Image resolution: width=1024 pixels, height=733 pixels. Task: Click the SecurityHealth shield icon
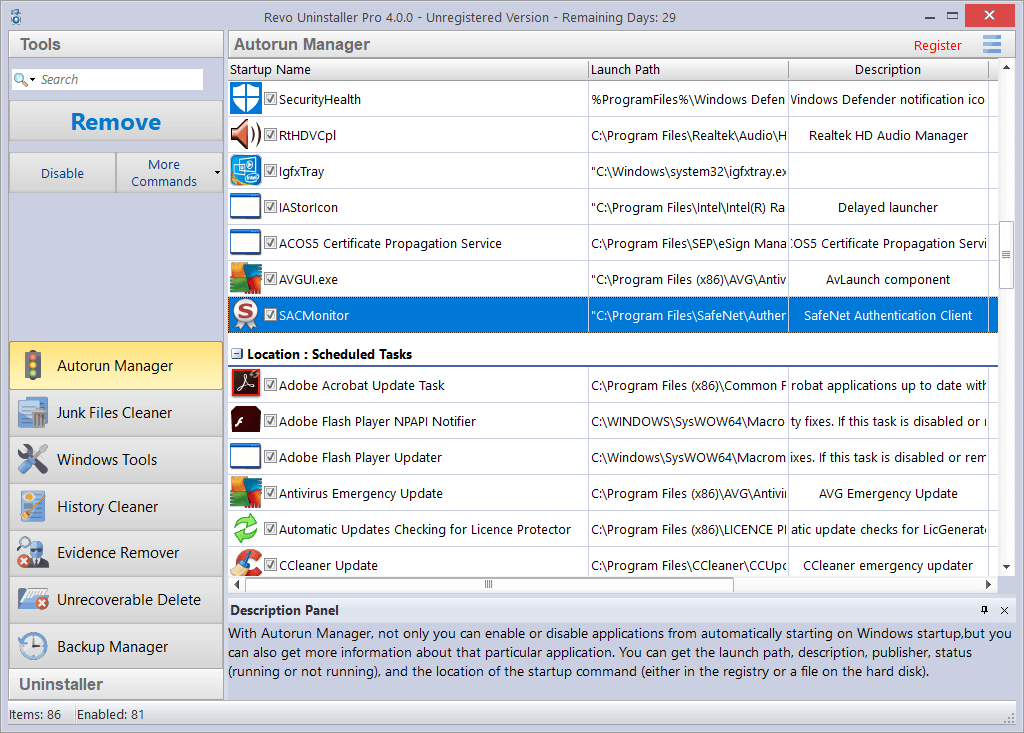(246, 99)
